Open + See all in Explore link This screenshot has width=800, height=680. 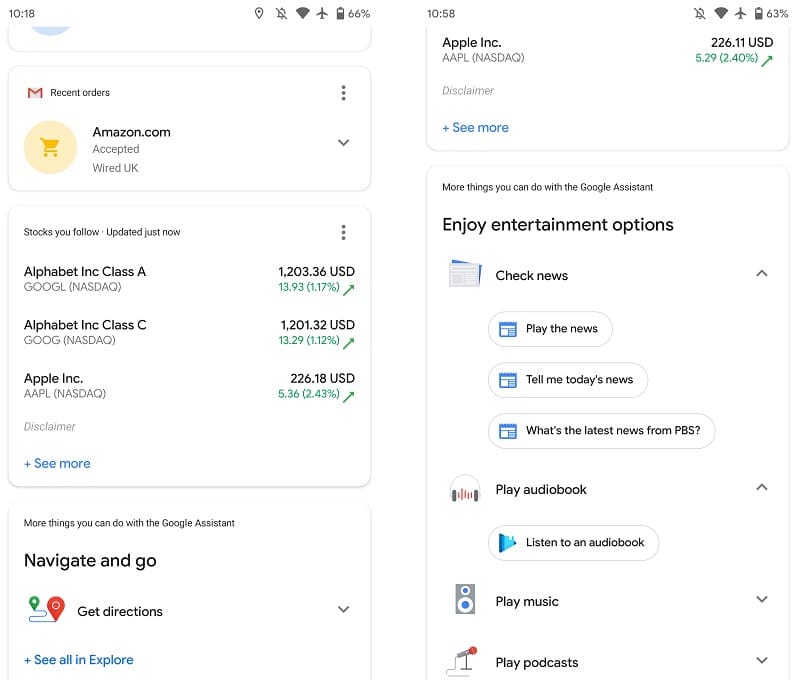point(79,660)
